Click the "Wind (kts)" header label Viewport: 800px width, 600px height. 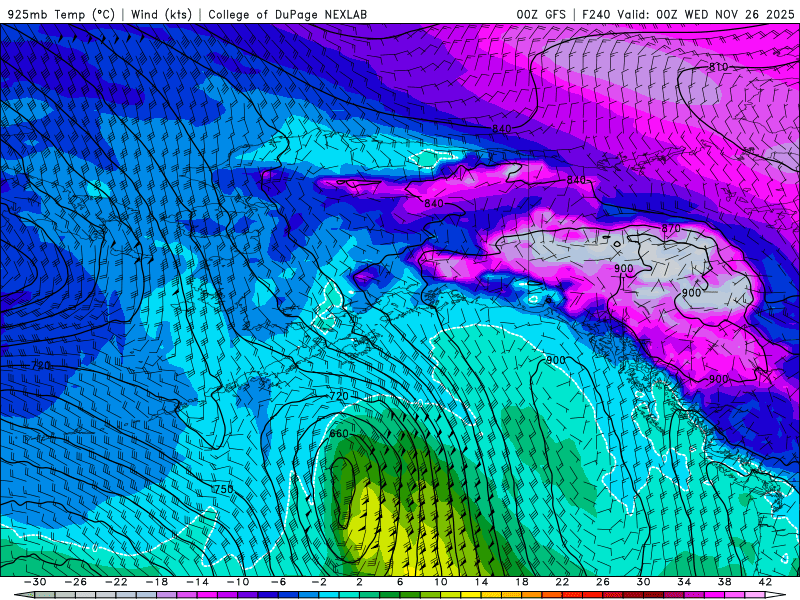(161, 14)
